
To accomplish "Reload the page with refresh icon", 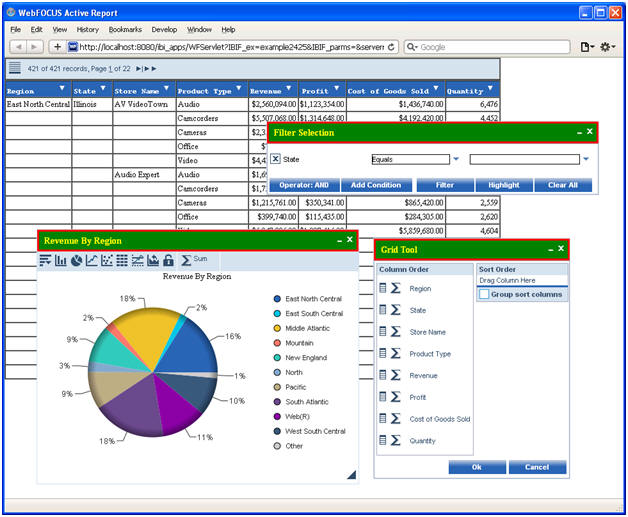I will [x=391, y=47].
